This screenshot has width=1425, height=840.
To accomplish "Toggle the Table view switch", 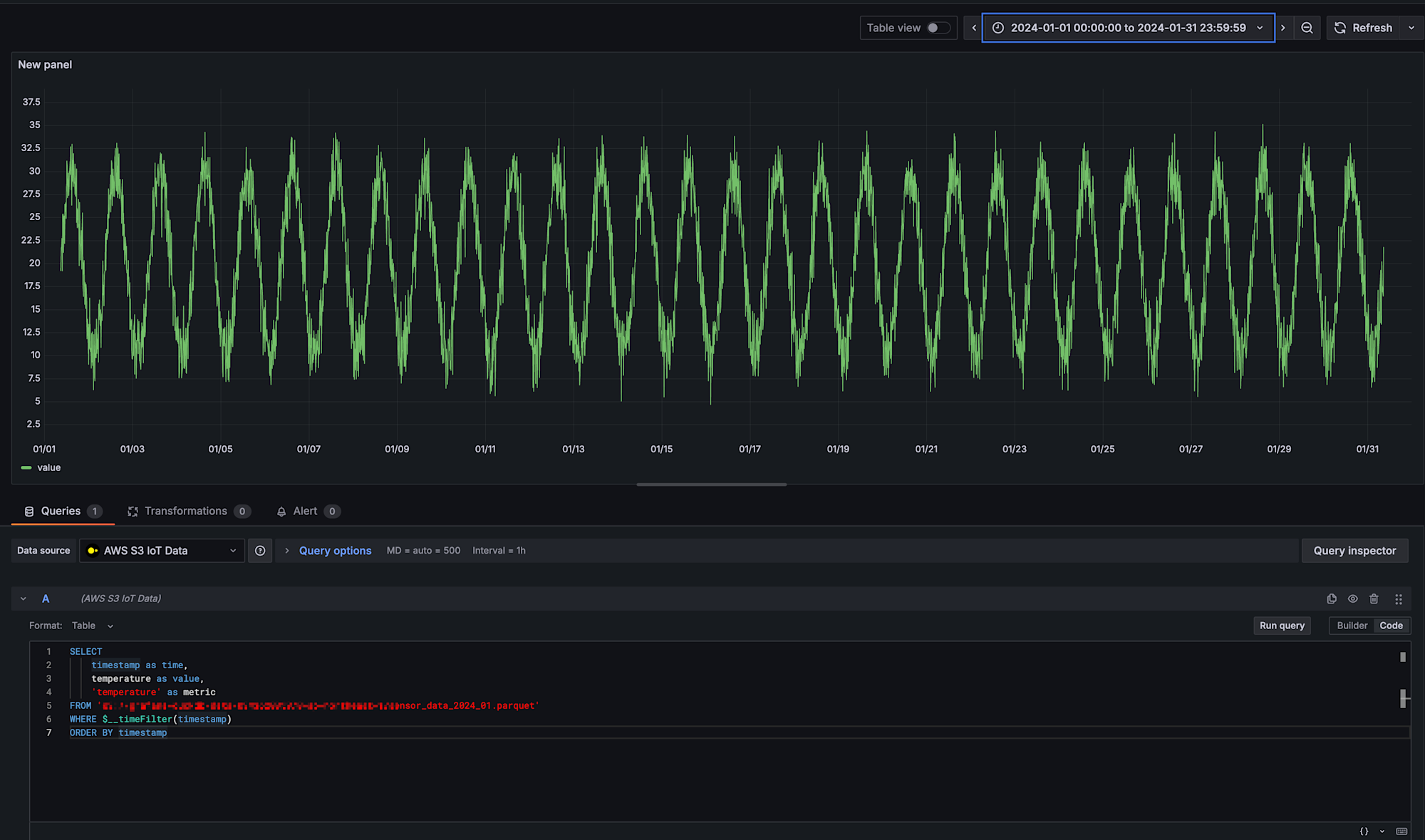I will click(x=938, y=28).
